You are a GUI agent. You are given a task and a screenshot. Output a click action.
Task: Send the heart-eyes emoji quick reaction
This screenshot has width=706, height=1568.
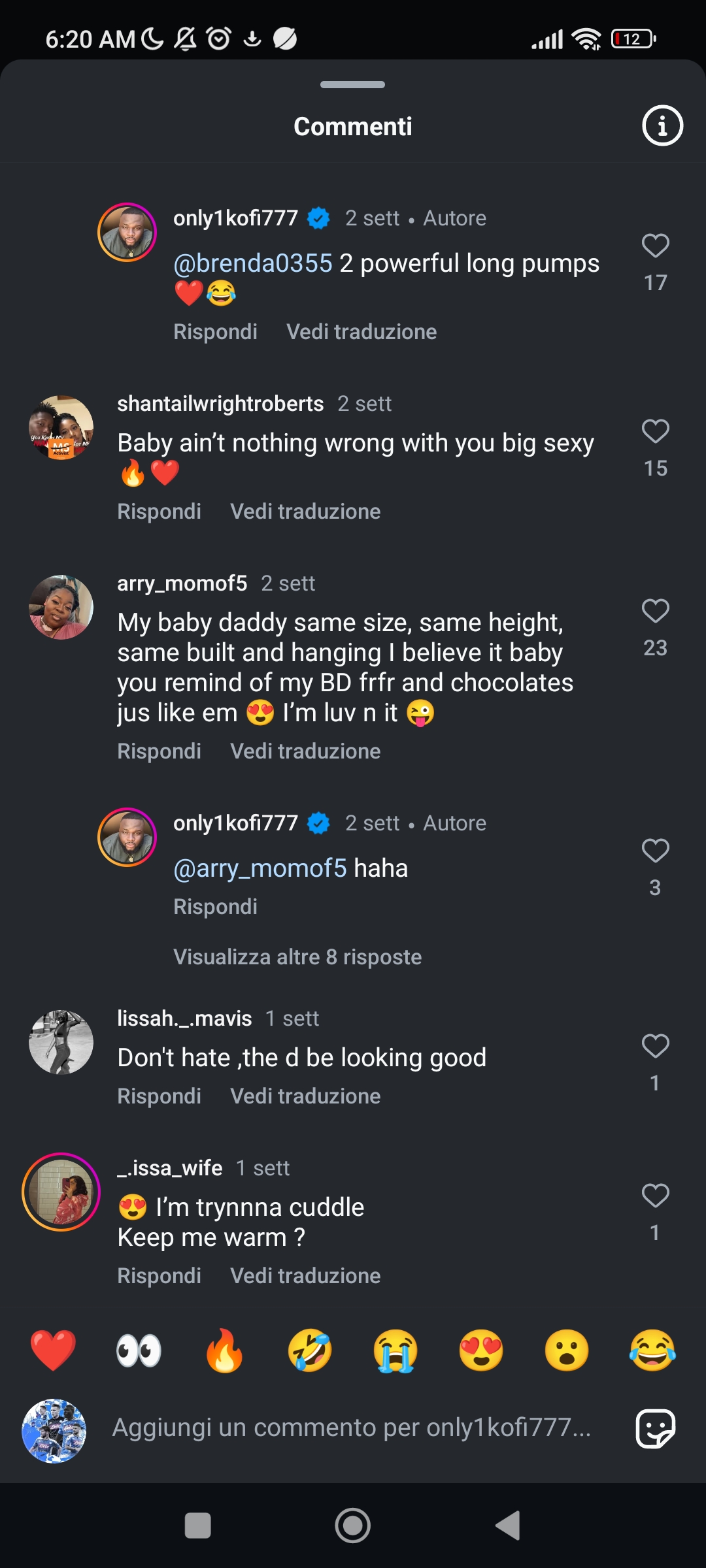click(x=481, y=1350)
